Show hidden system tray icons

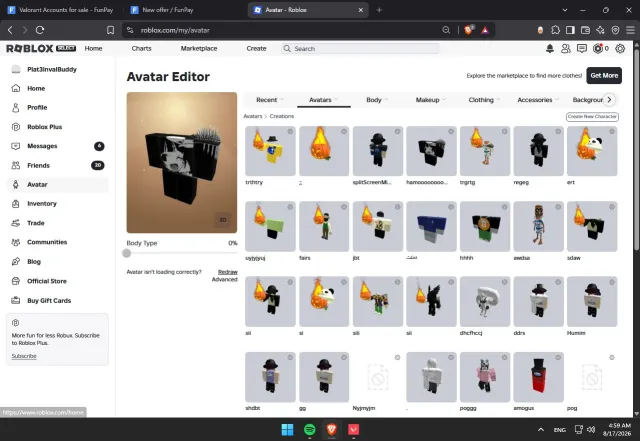point(541,430)
